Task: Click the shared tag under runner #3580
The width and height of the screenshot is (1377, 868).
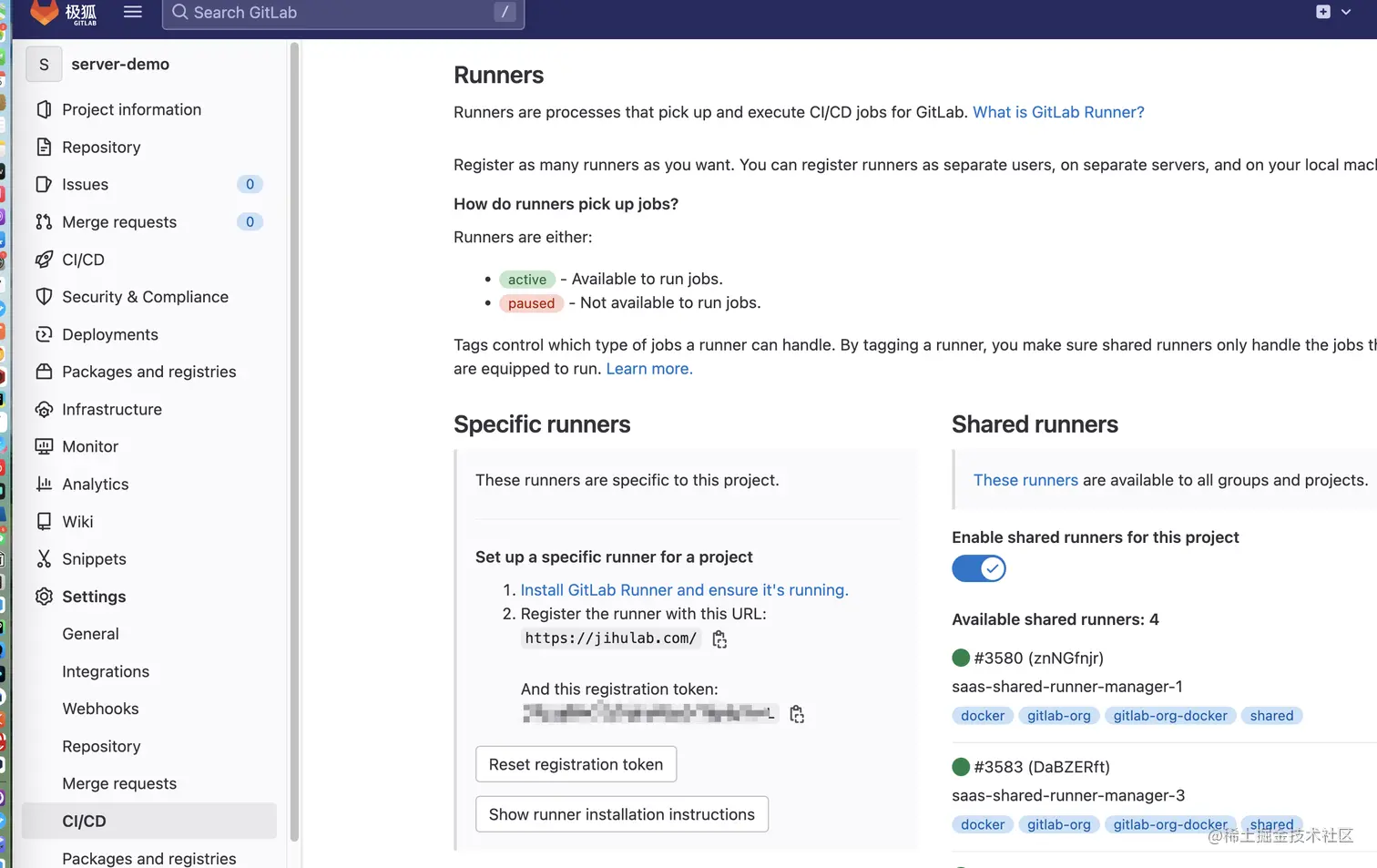Action: (1271, 716)
